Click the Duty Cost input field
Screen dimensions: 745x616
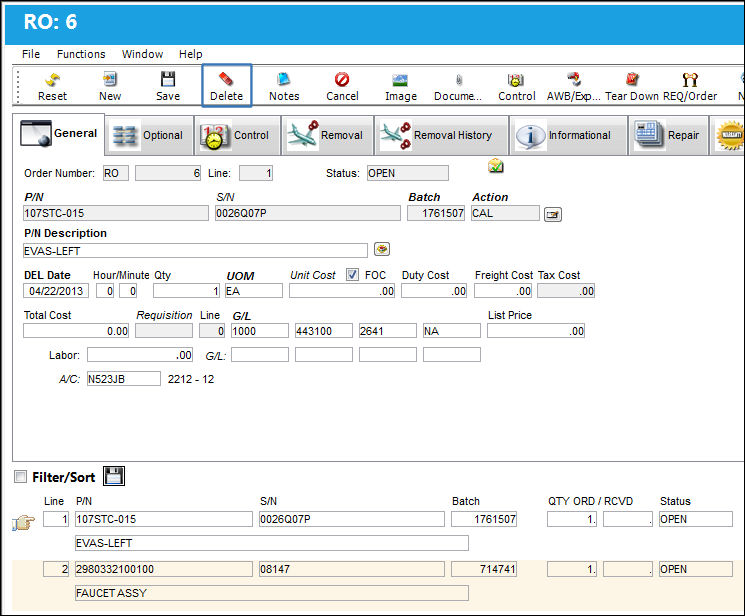point(434,291)
